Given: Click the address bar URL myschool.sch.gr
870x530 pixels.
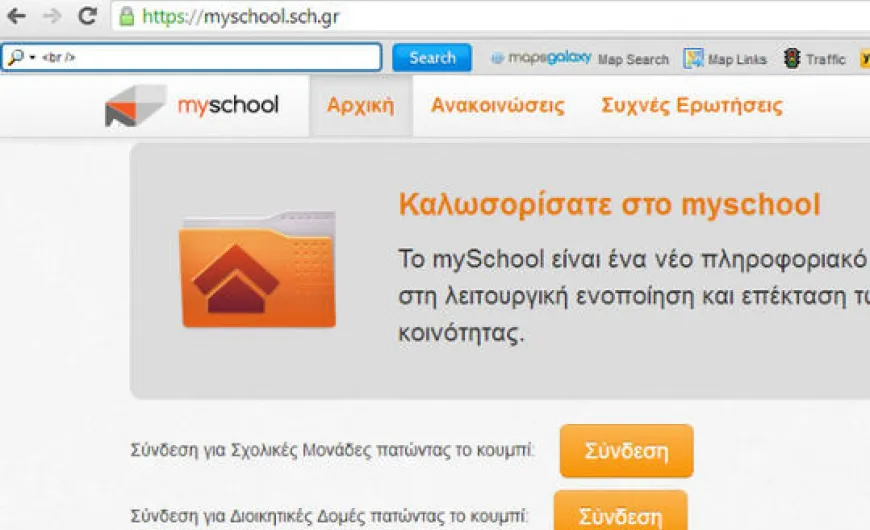Looking at the screenshot, I should pyautogui.click(x=240, y=17).
